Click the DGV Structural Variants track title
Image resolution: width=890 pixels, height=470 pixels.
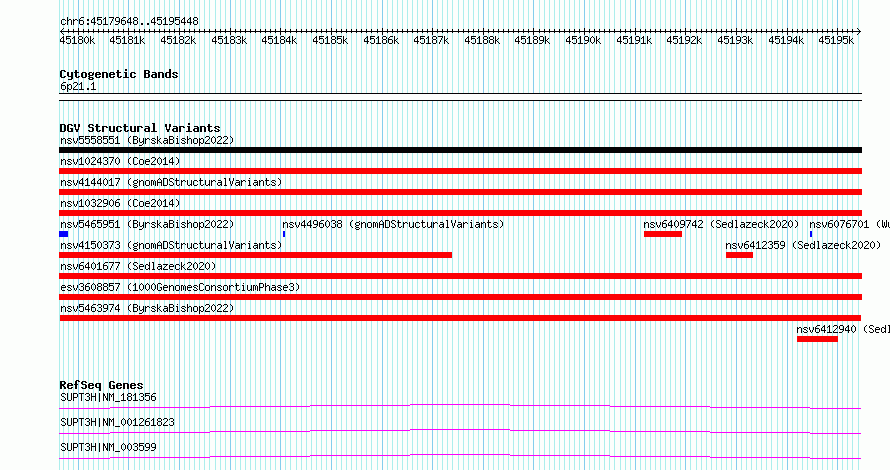point(140,128)
